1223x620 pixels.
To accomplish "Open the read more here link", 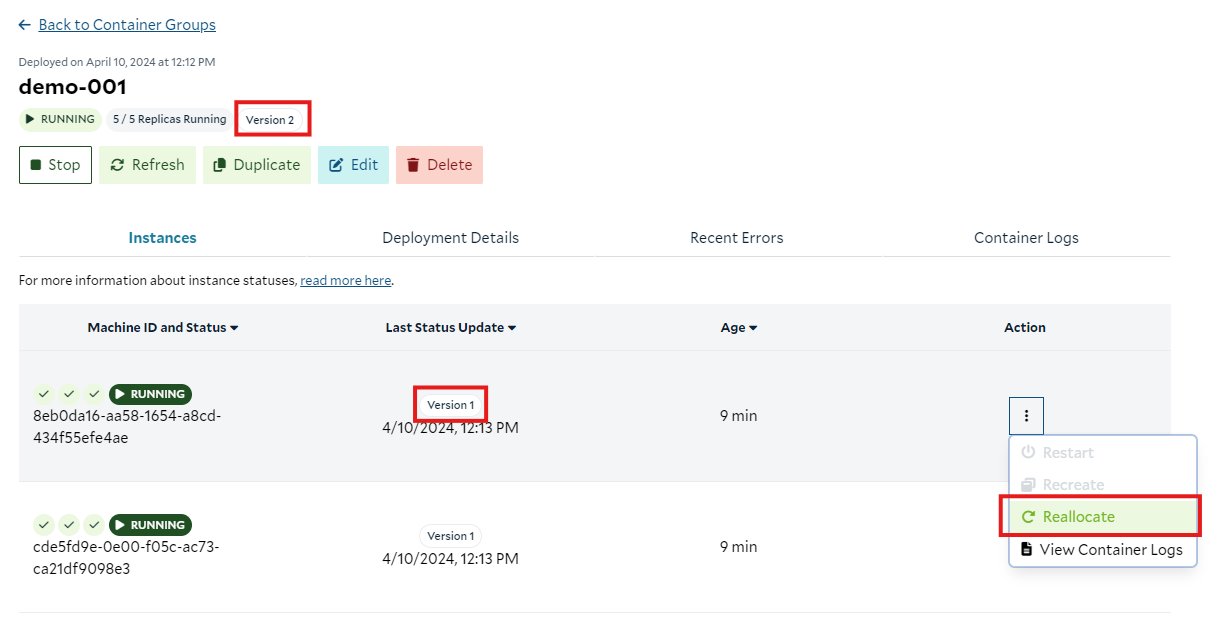I will coord(346,281).
